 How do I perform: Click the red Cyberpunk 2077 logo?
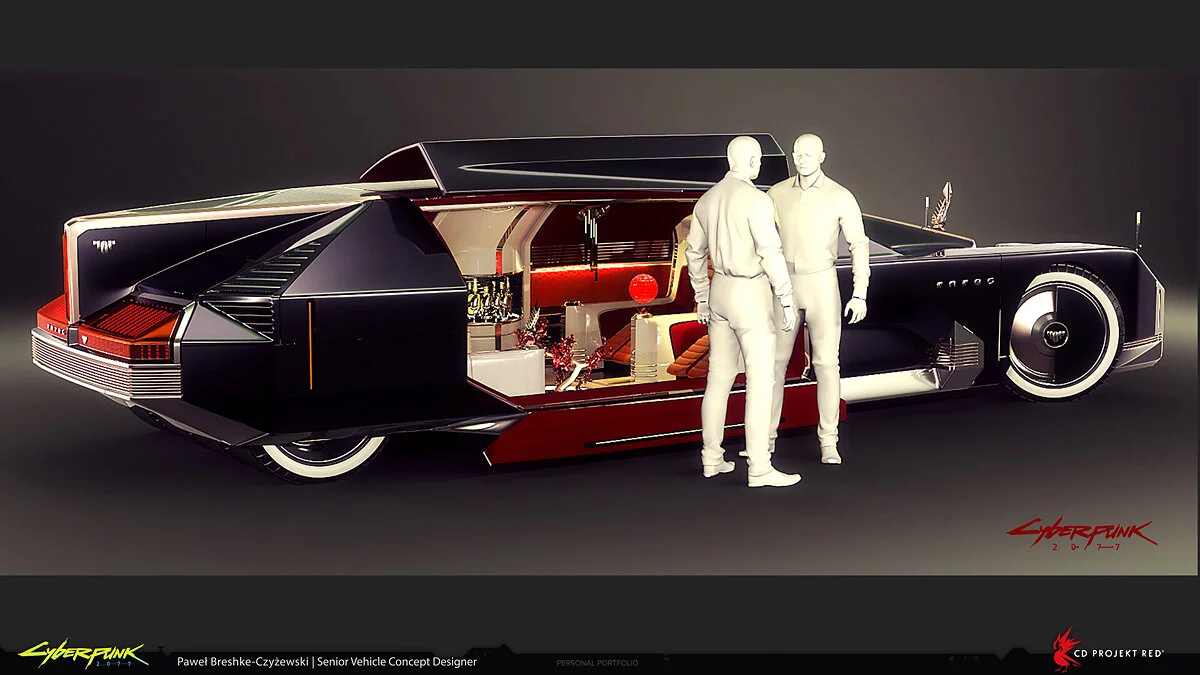tap(1081, 533)
